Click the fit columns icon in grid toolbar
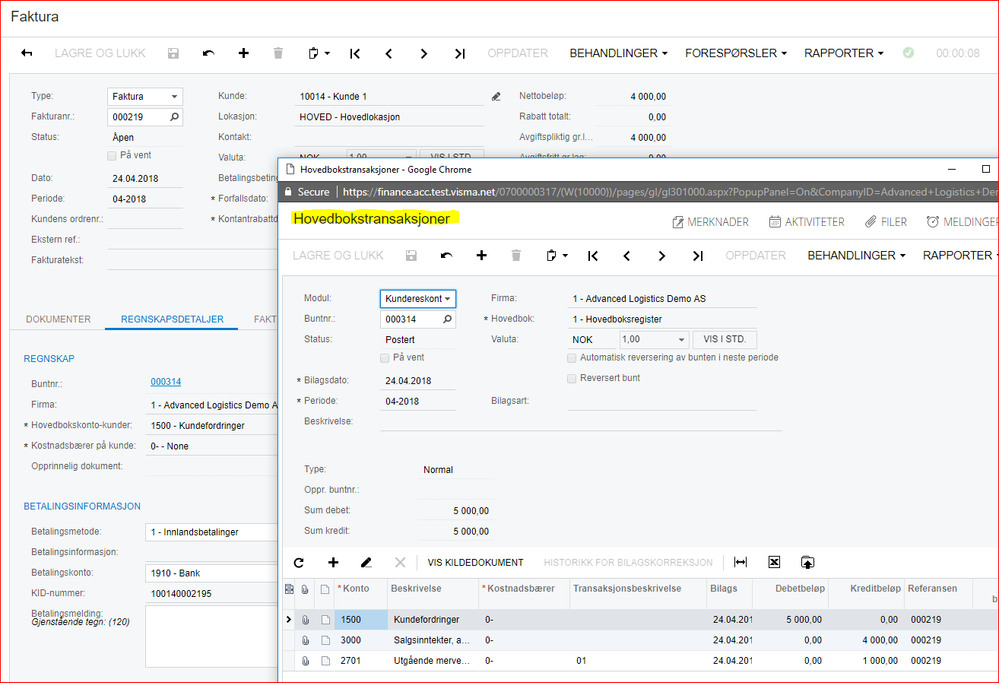 coord(740,563)
